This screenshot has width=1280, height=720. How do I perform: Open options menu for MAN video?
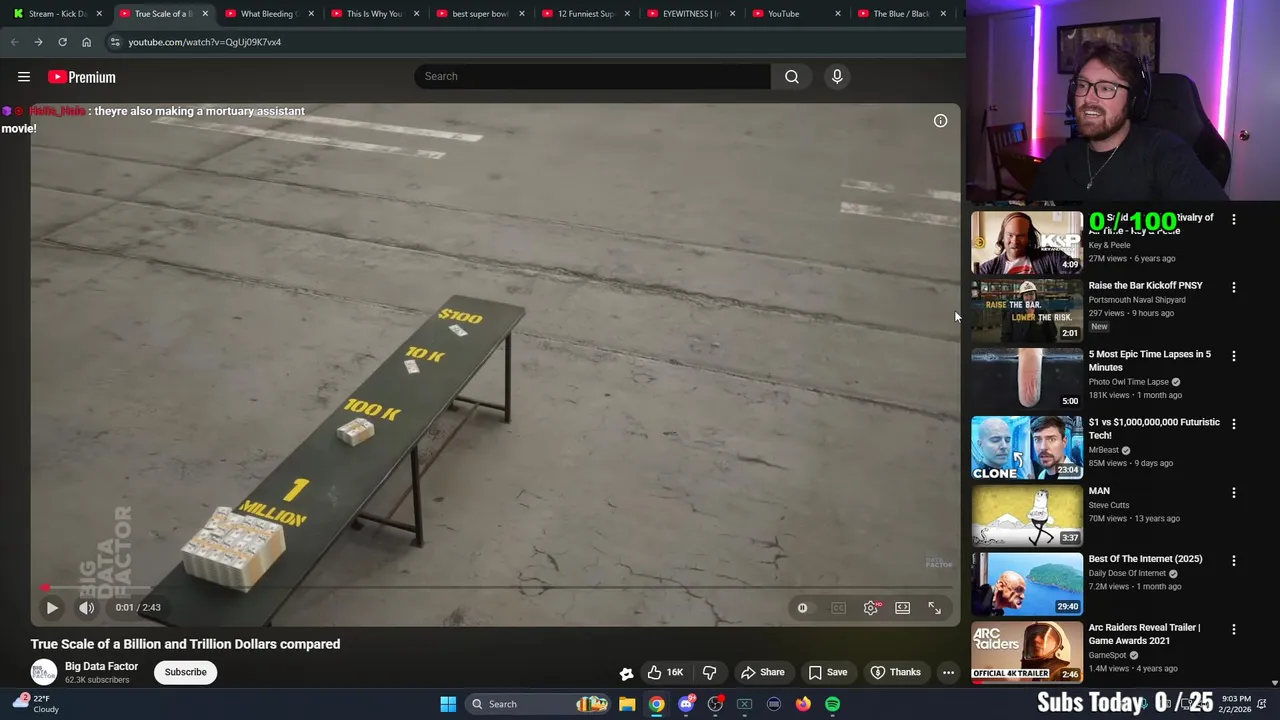pyautogui.click(x=1233, y=493)
